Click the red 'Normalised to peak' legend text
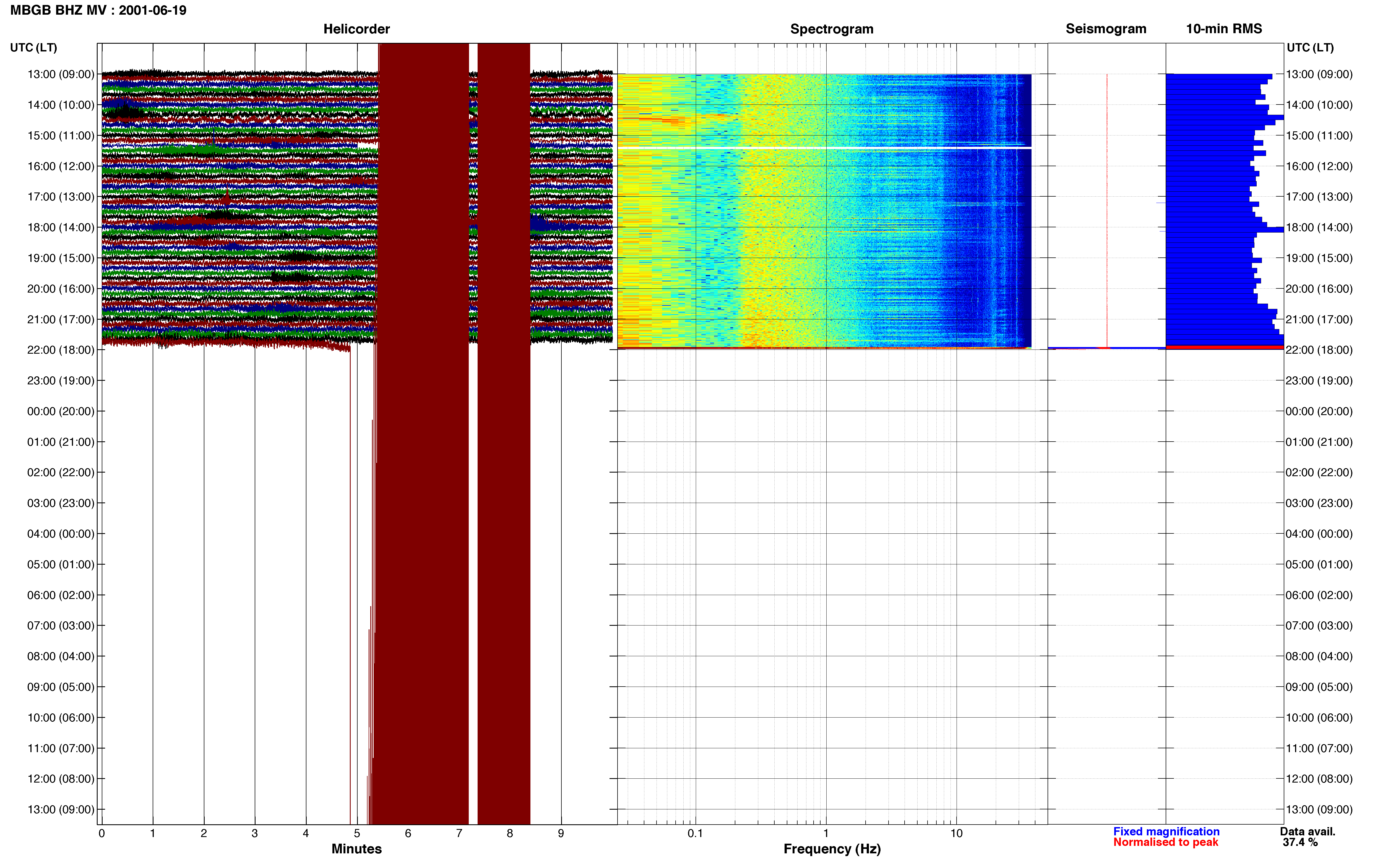Screen dimensions: 1388x868 point(1165,842)
